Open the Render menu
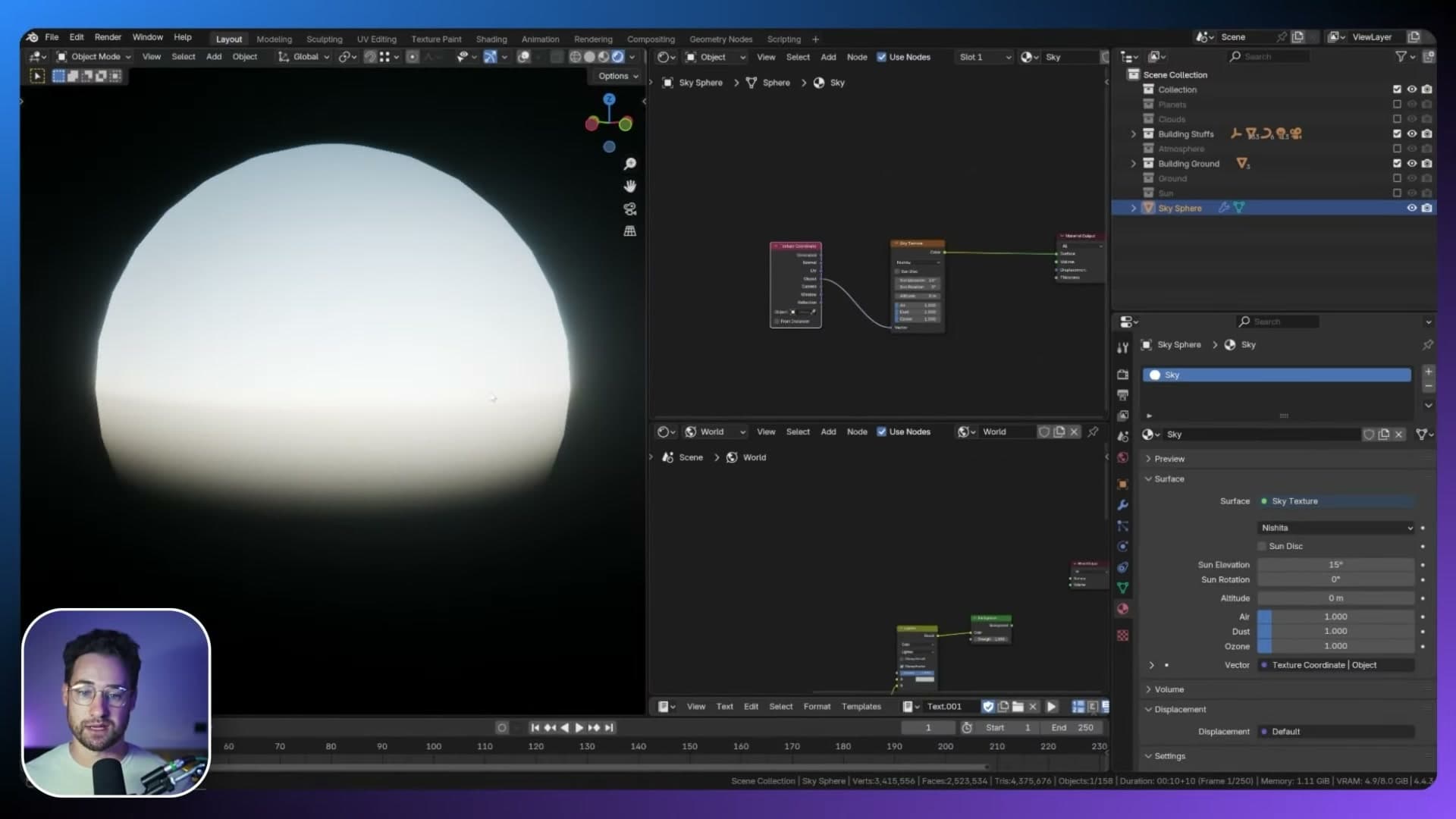Screen dimensions: 1456x819 tap(108, 37)
